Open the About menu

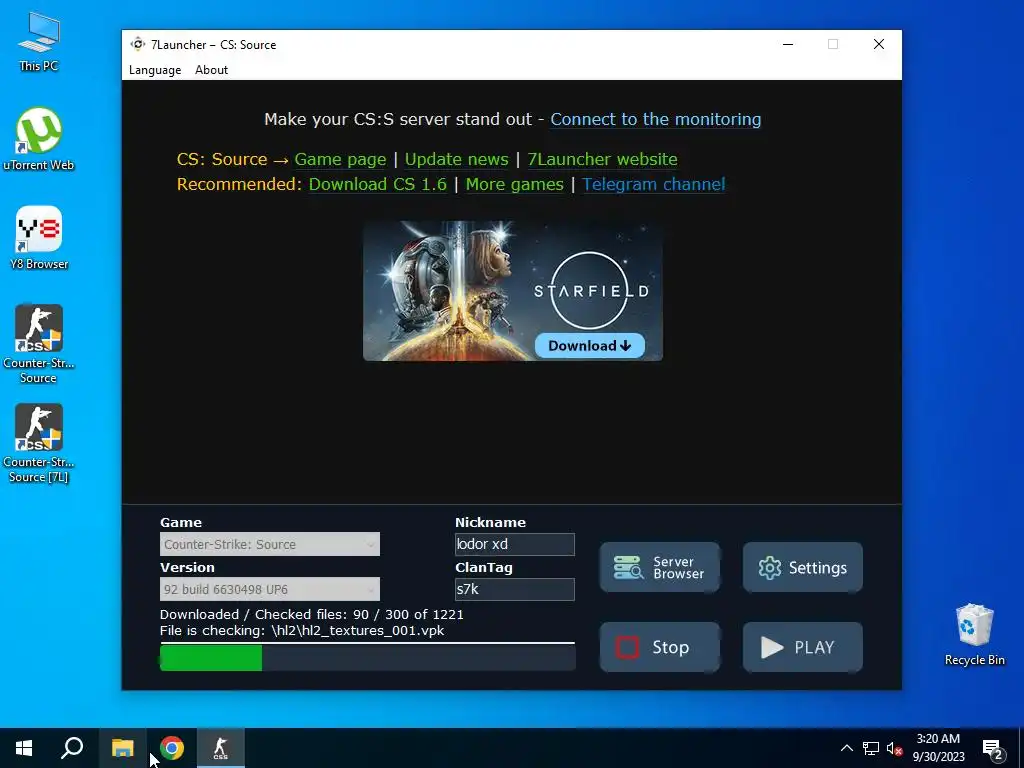(x=211, y=70)
